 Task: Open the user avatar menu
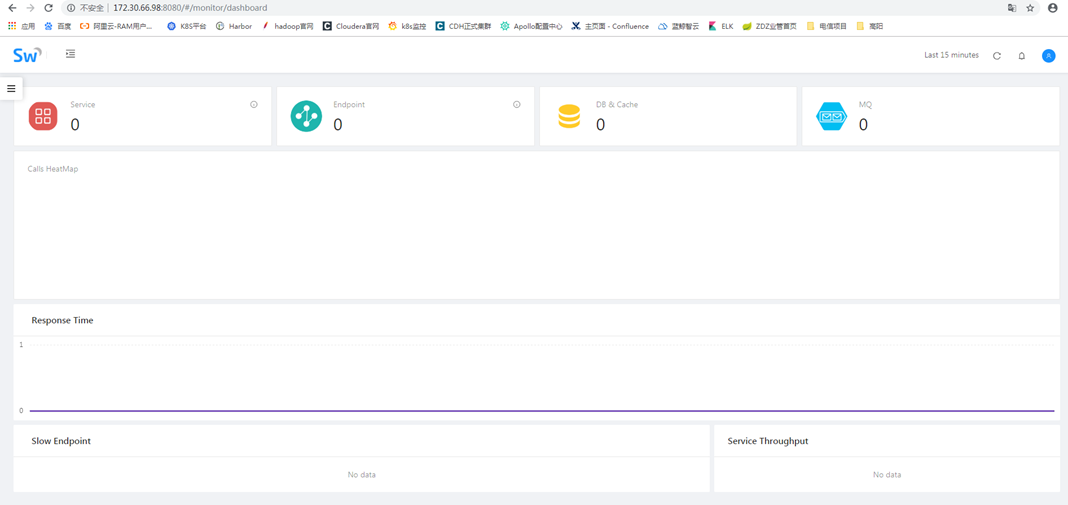point(1048,55)
